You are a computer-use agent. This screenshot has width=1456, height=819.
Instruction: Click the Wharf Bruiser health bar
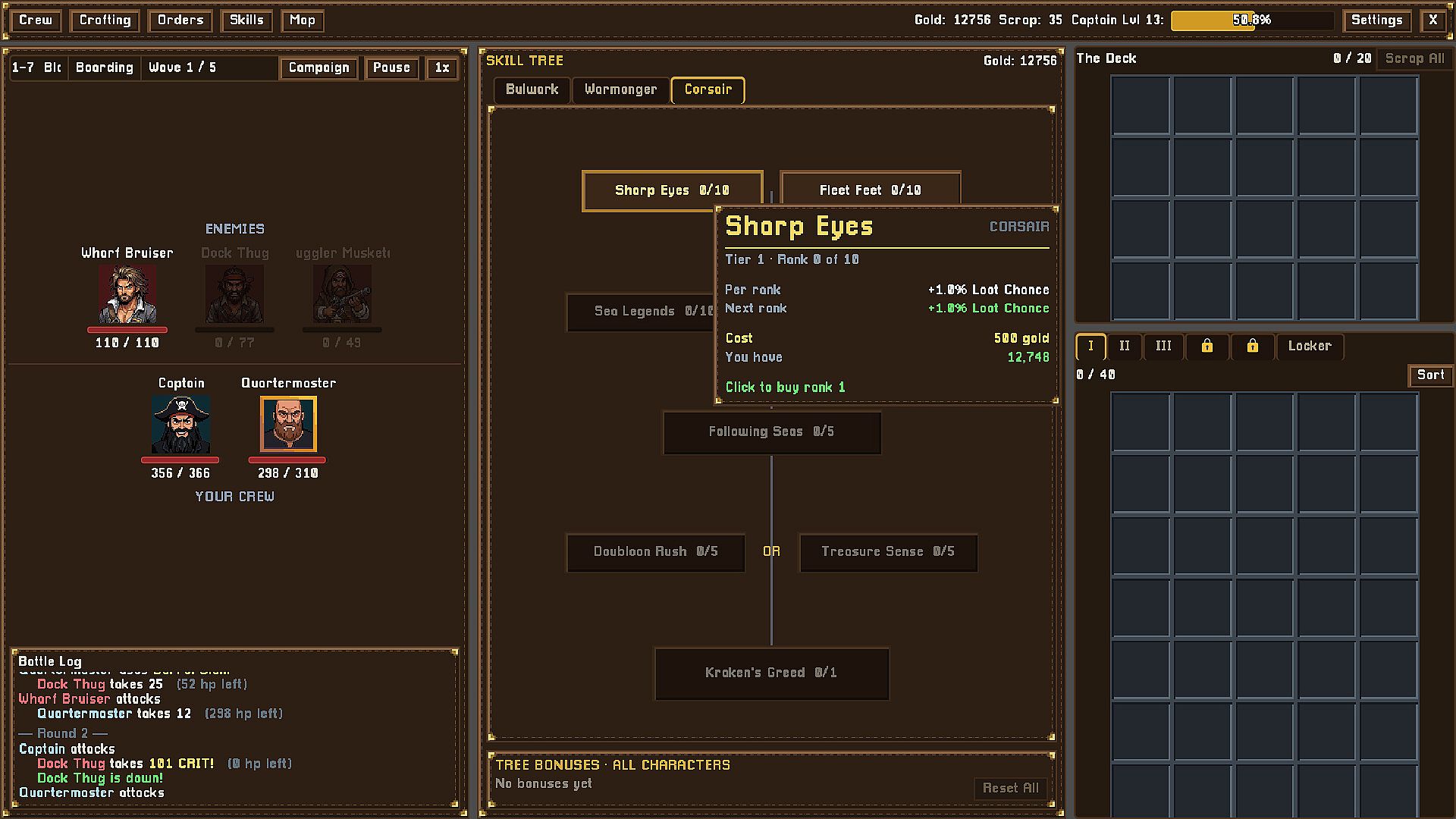pyautogui.click(x=127, y=330)
